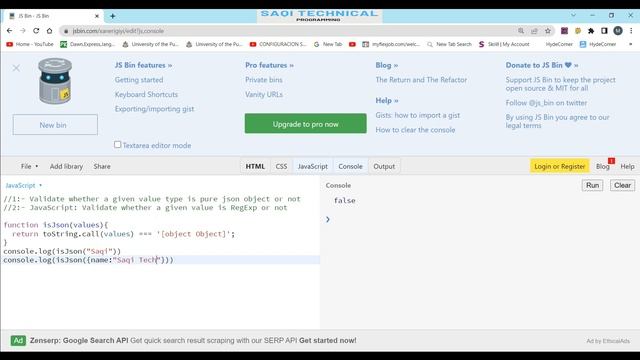This screenshot has width=640, height=360.
Task: Open the Add library menu
Action: (x=66, y=166)
